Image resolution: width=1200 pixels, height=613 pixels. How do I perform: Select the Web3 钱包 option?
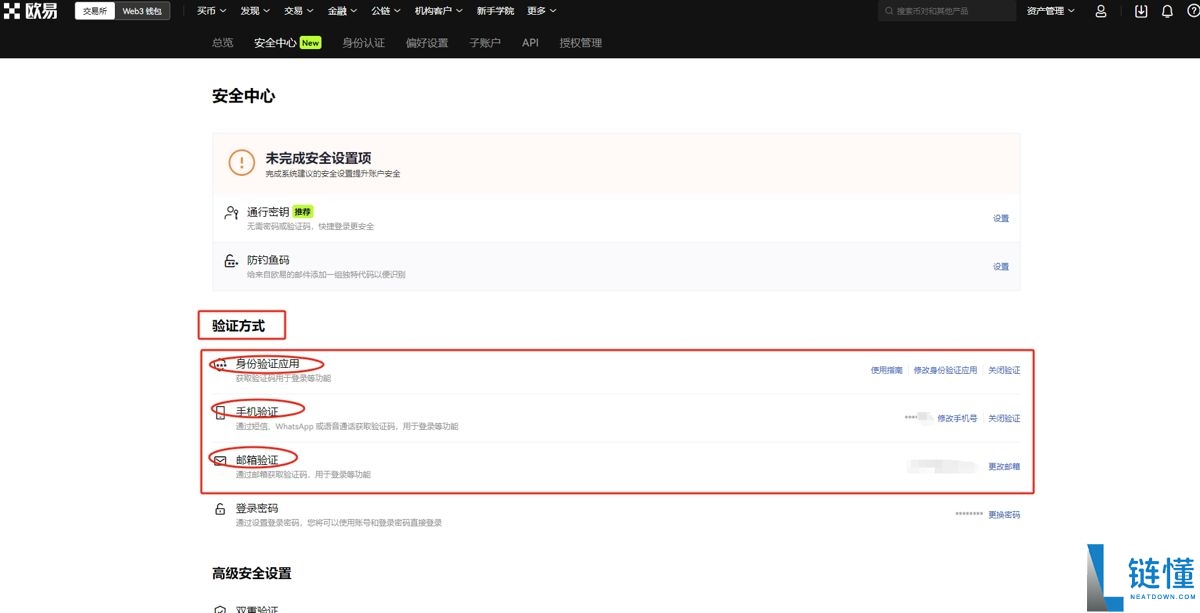[x=141, y=11]
